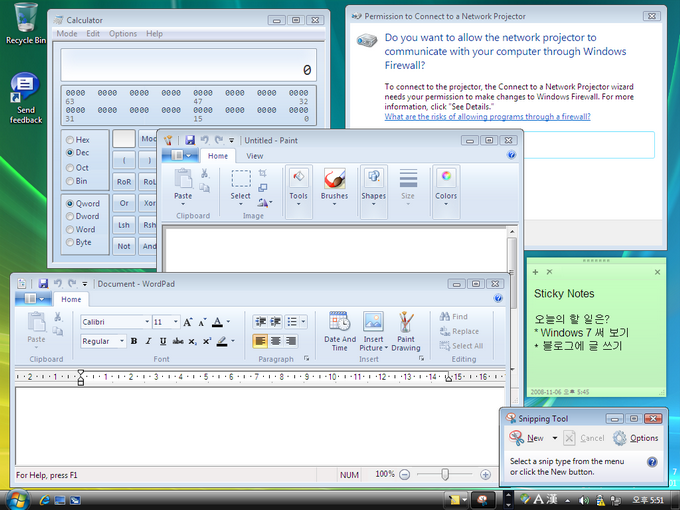
Task: Click WordPad zoom slider thumb
Action: tap(445, 474)
